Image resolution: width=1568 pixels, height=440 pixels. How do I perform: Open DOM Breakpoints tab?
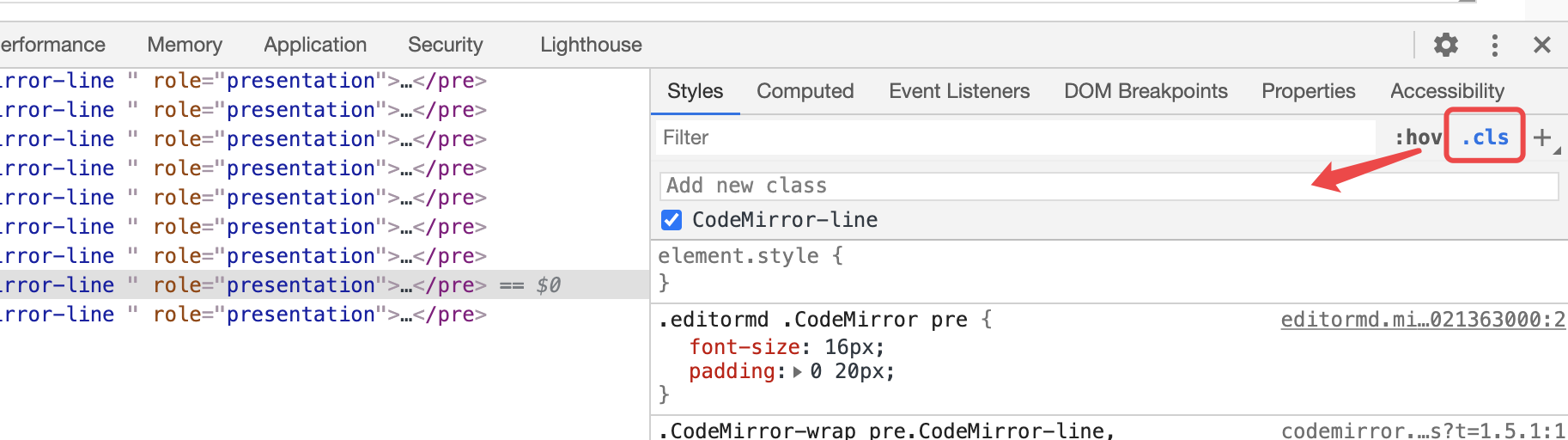pyautogui.click(x=1146, y=91)
